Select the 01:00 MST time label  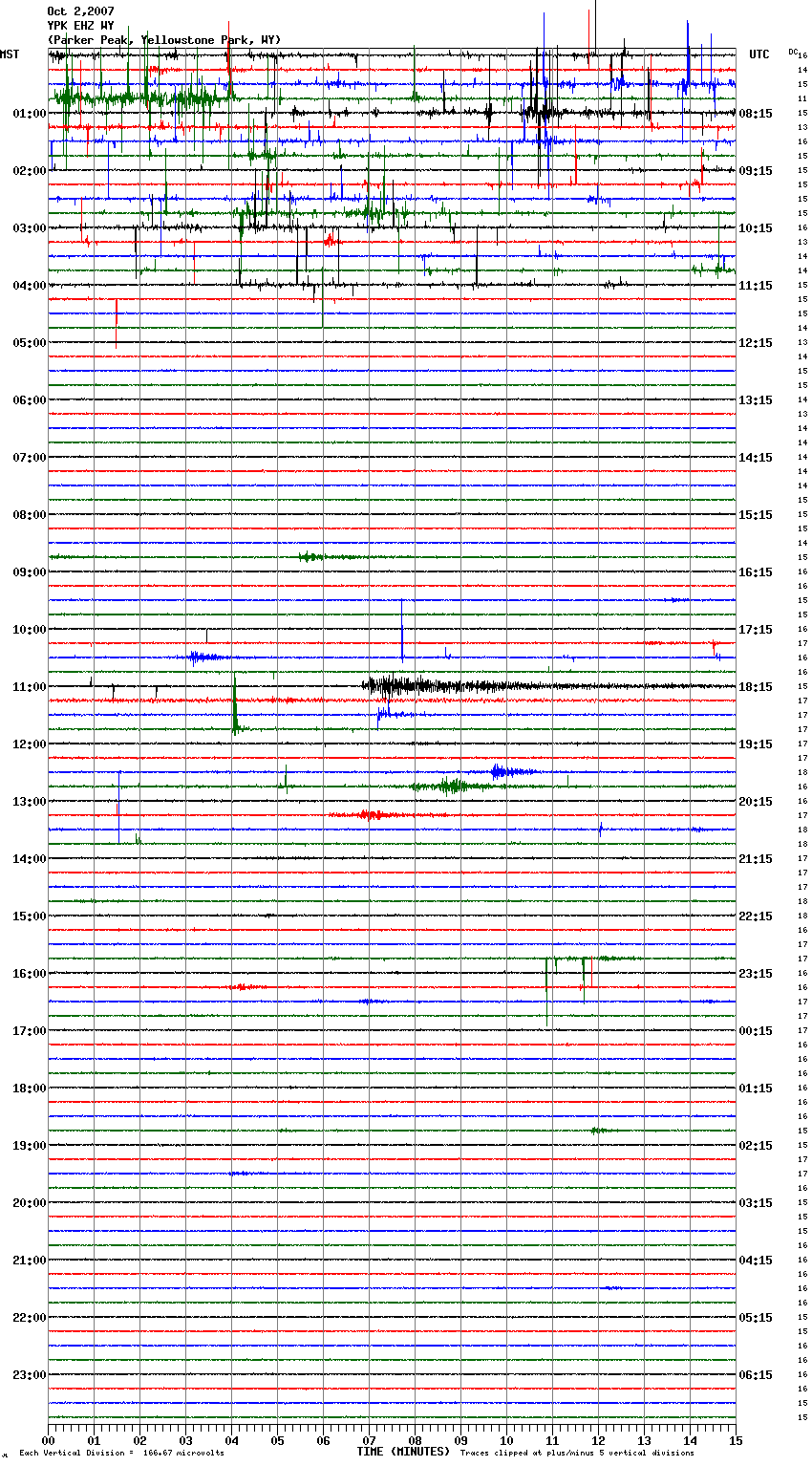pos(30,114)
